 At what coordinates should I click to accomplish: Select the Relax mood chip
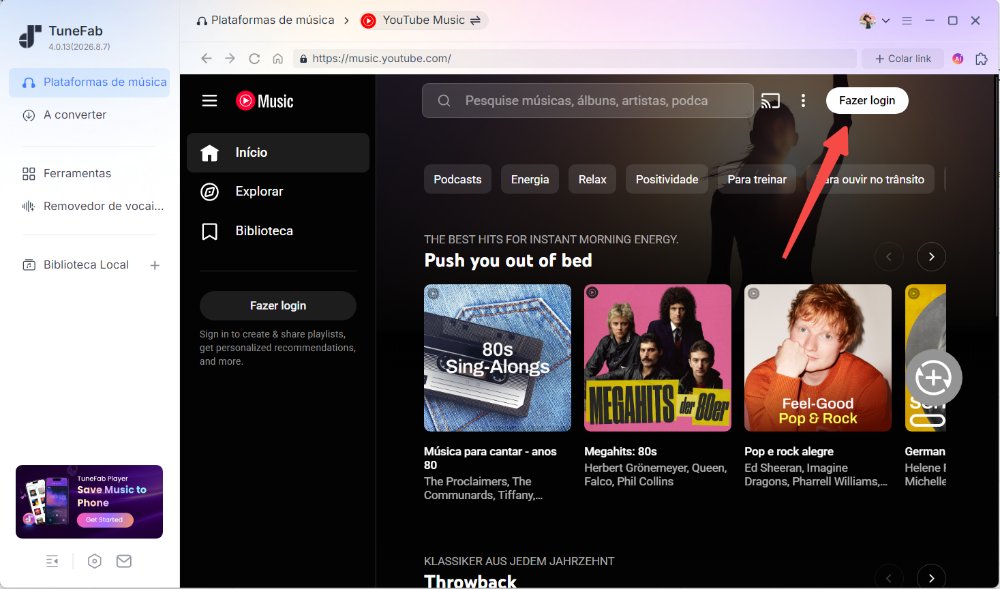click(592, 179)
